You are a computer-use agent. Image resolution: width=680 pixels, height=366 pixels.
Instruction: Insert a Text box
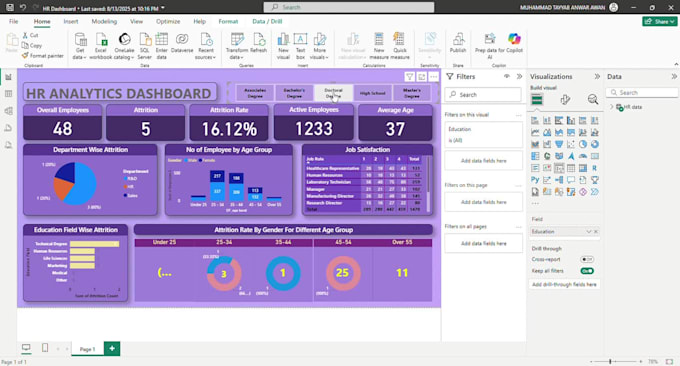point(300,46)
